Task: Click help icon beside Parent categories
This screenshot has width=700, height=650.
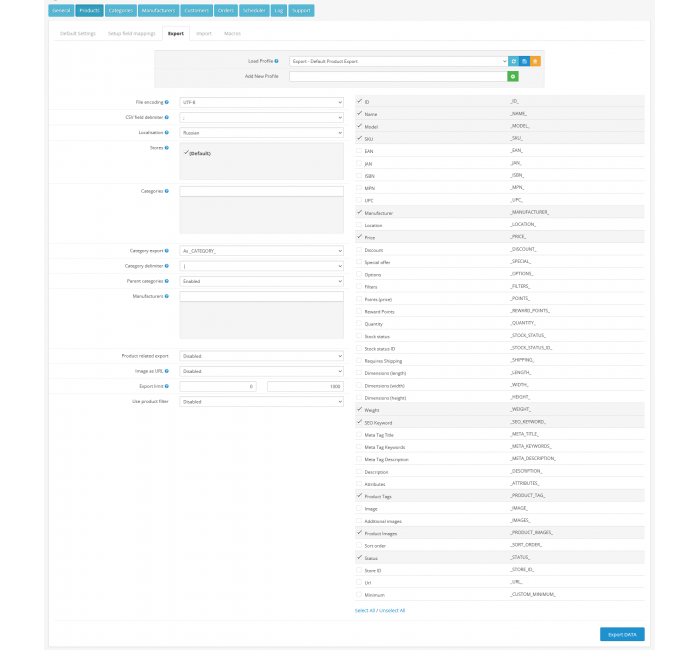Action: 167,281
